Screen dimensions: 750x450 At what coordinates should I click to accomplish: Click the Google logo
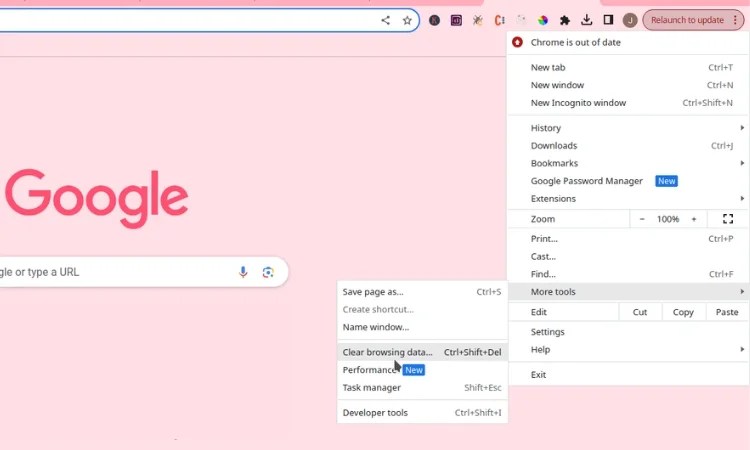click(97, 198)
